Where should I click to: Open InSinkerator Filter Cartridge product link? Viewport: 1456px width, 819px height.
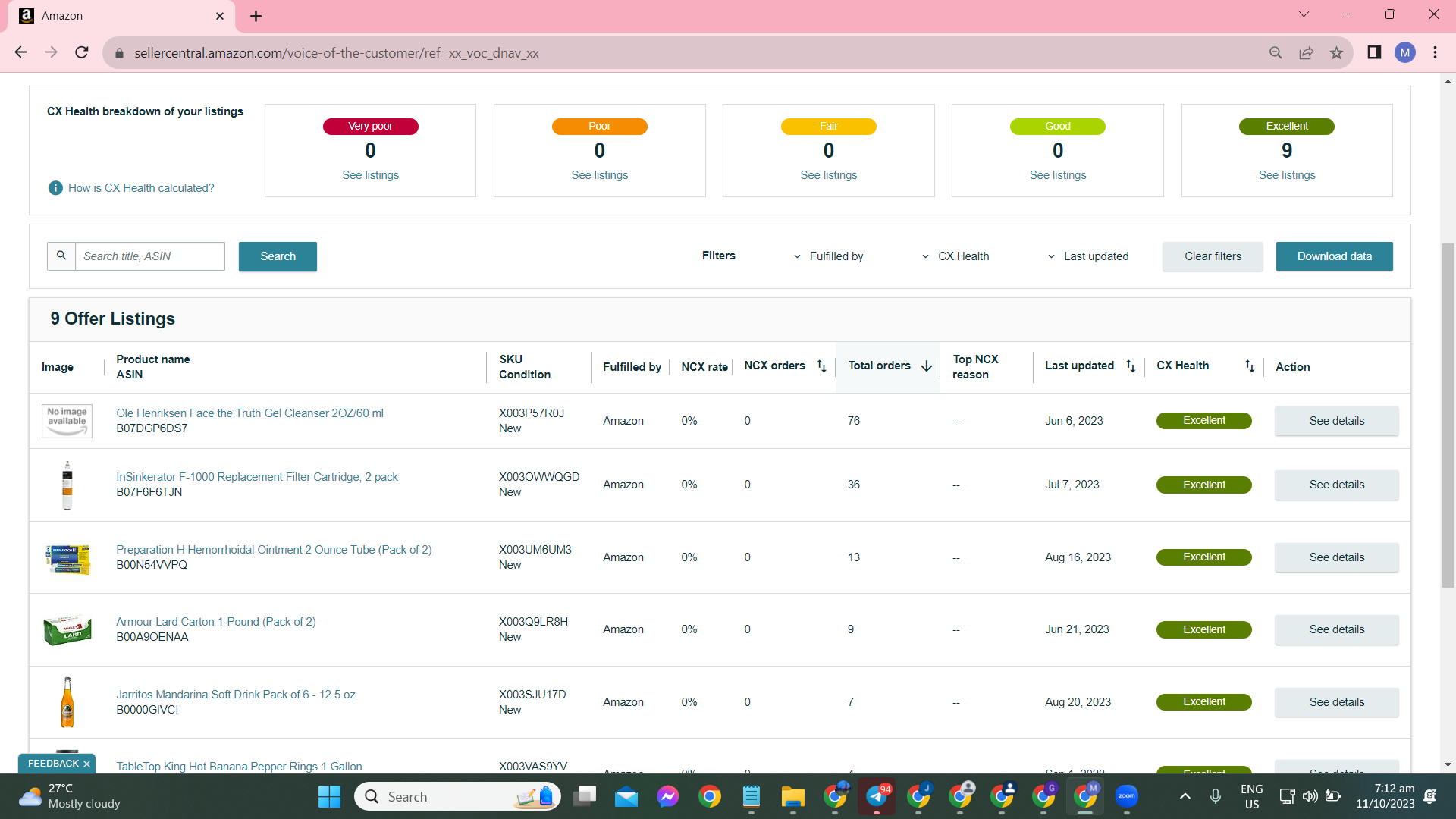pos(257,477)
